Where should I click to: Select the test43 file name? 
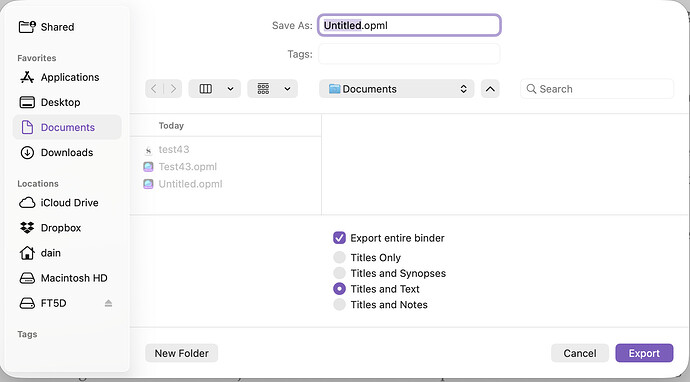[174, 150]
